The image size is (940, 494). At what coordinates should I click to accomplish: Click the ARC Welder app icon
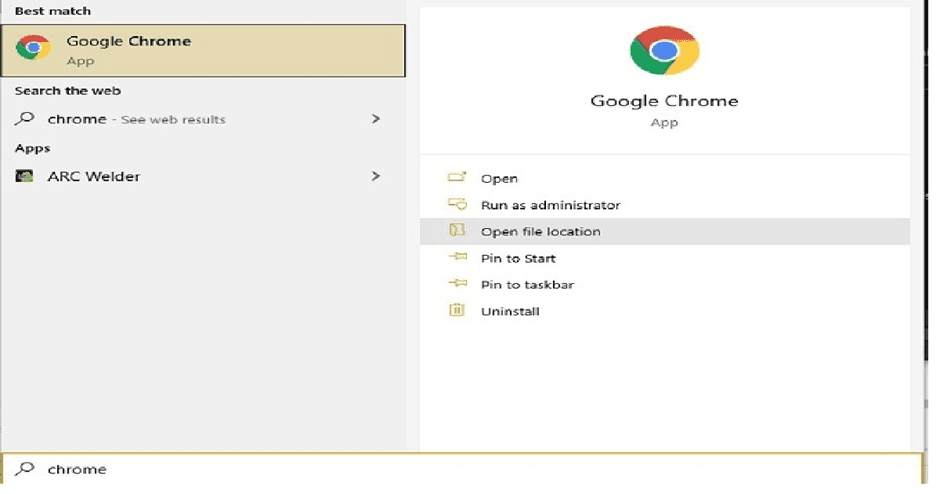click(24, 176)
